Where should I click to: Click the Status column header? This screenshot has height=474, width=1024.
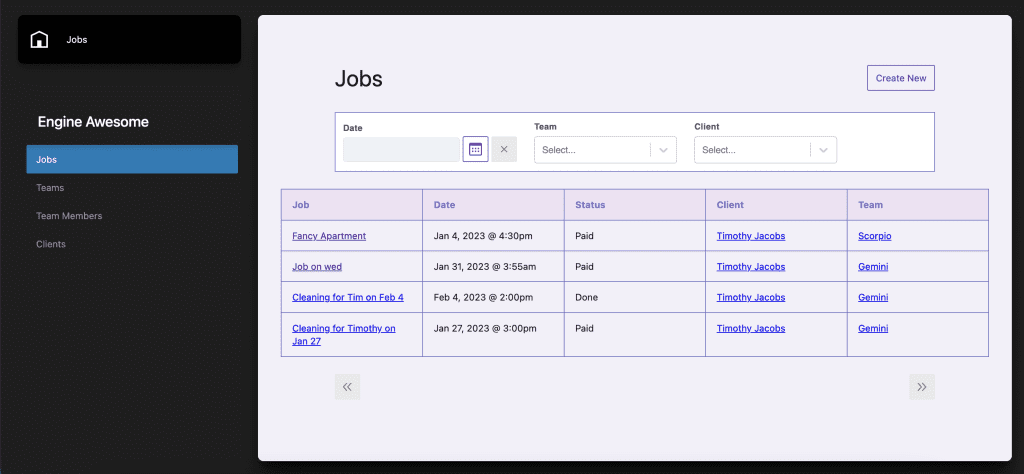590,205
